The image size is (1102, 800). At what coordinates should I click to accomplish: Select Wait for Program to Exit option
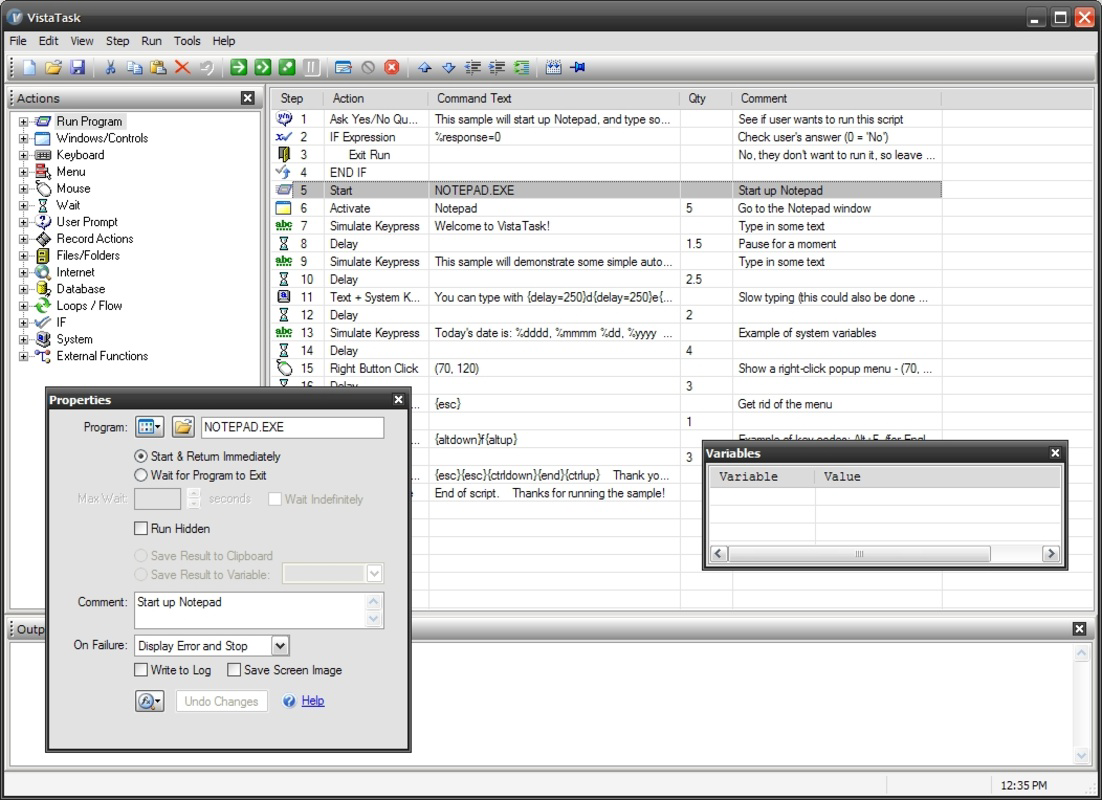(x=200, y=475)
